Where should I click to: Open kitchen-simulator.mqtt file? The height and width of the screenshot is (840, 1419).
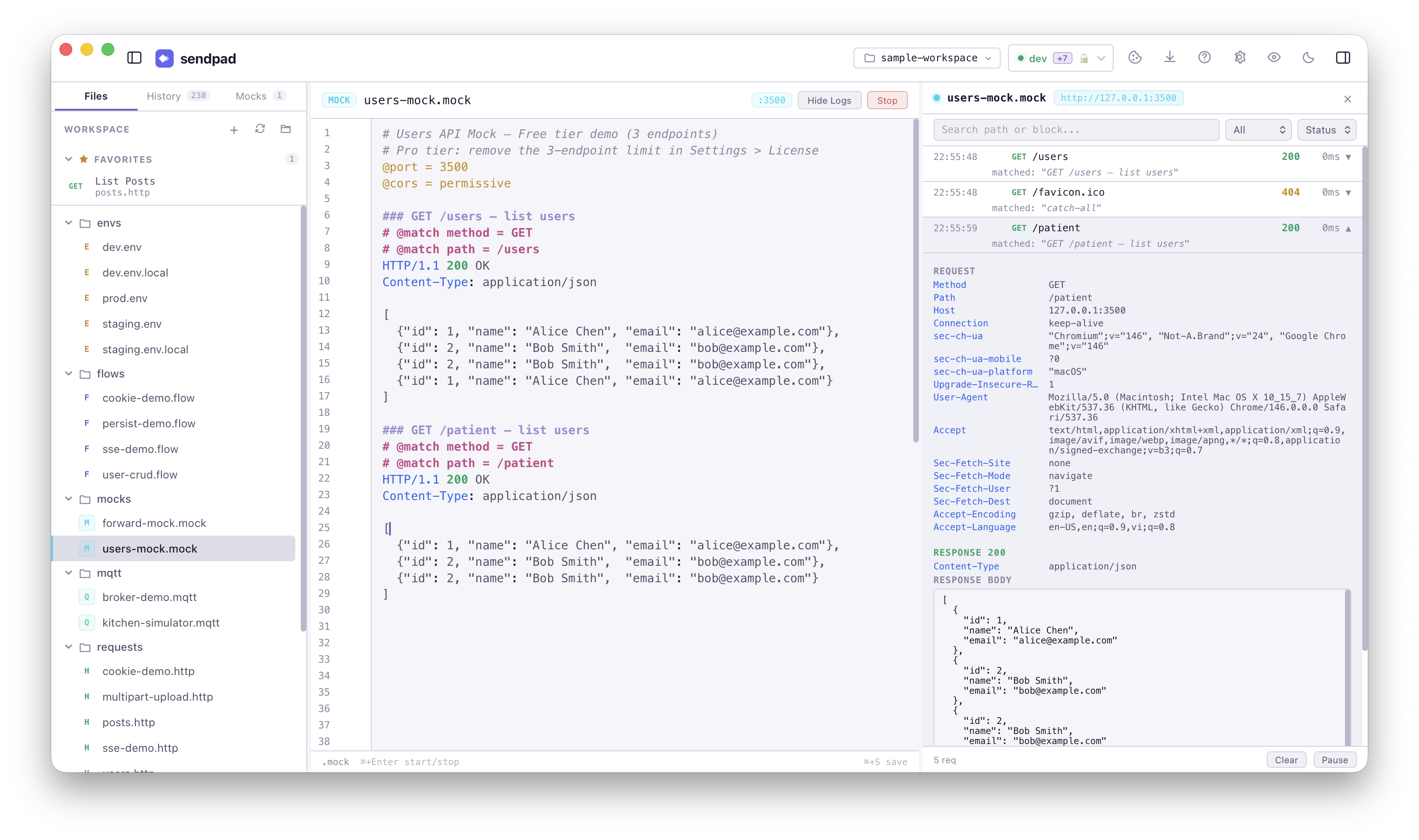click(161, 622)
